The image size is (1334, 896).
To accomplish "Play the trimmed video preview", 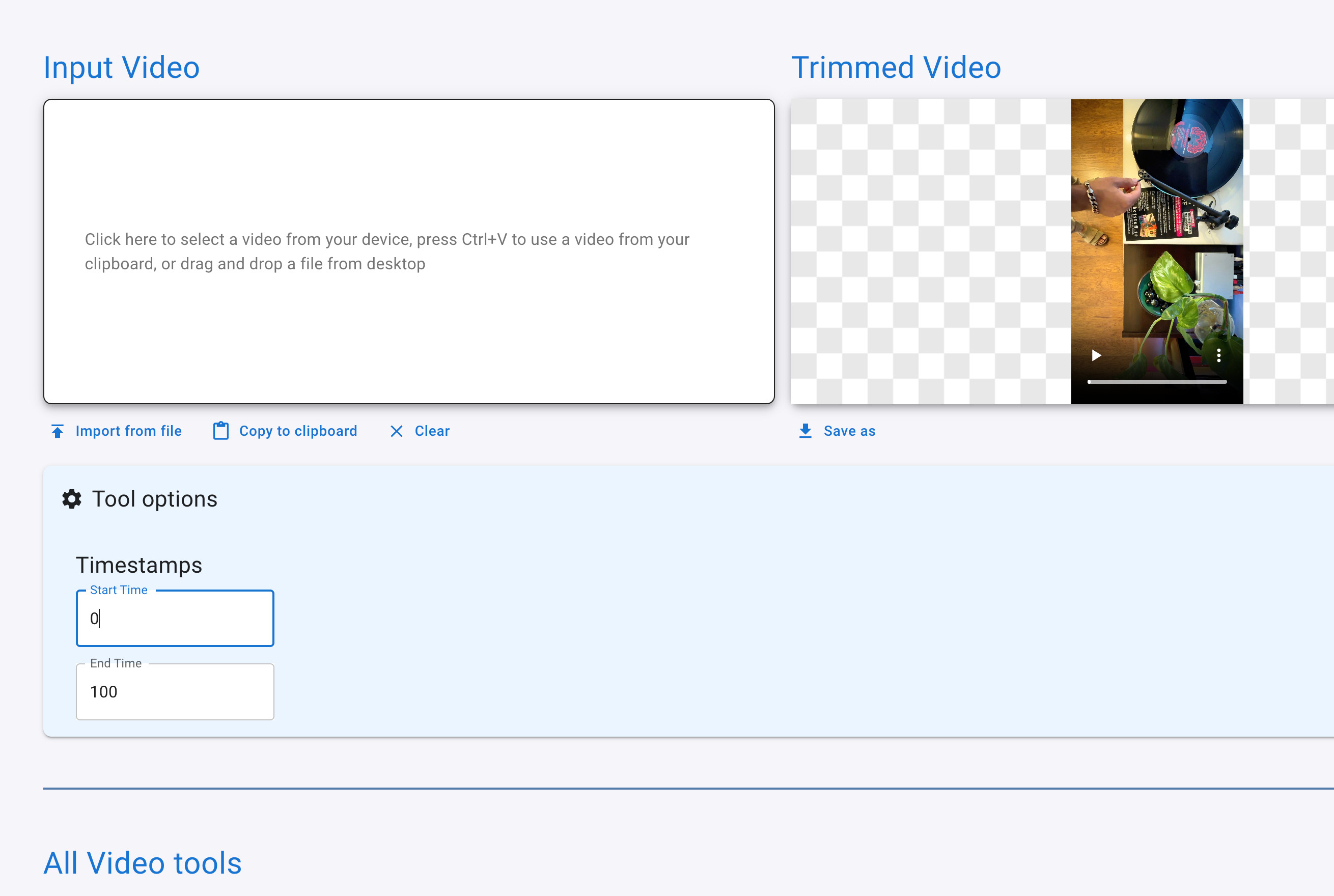I will (1096, 355).
